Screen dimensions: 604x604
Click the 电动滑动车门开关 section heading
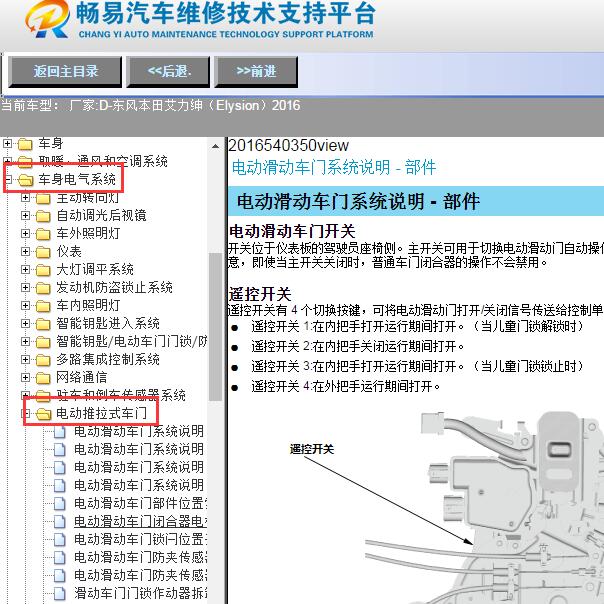(292, 232)
